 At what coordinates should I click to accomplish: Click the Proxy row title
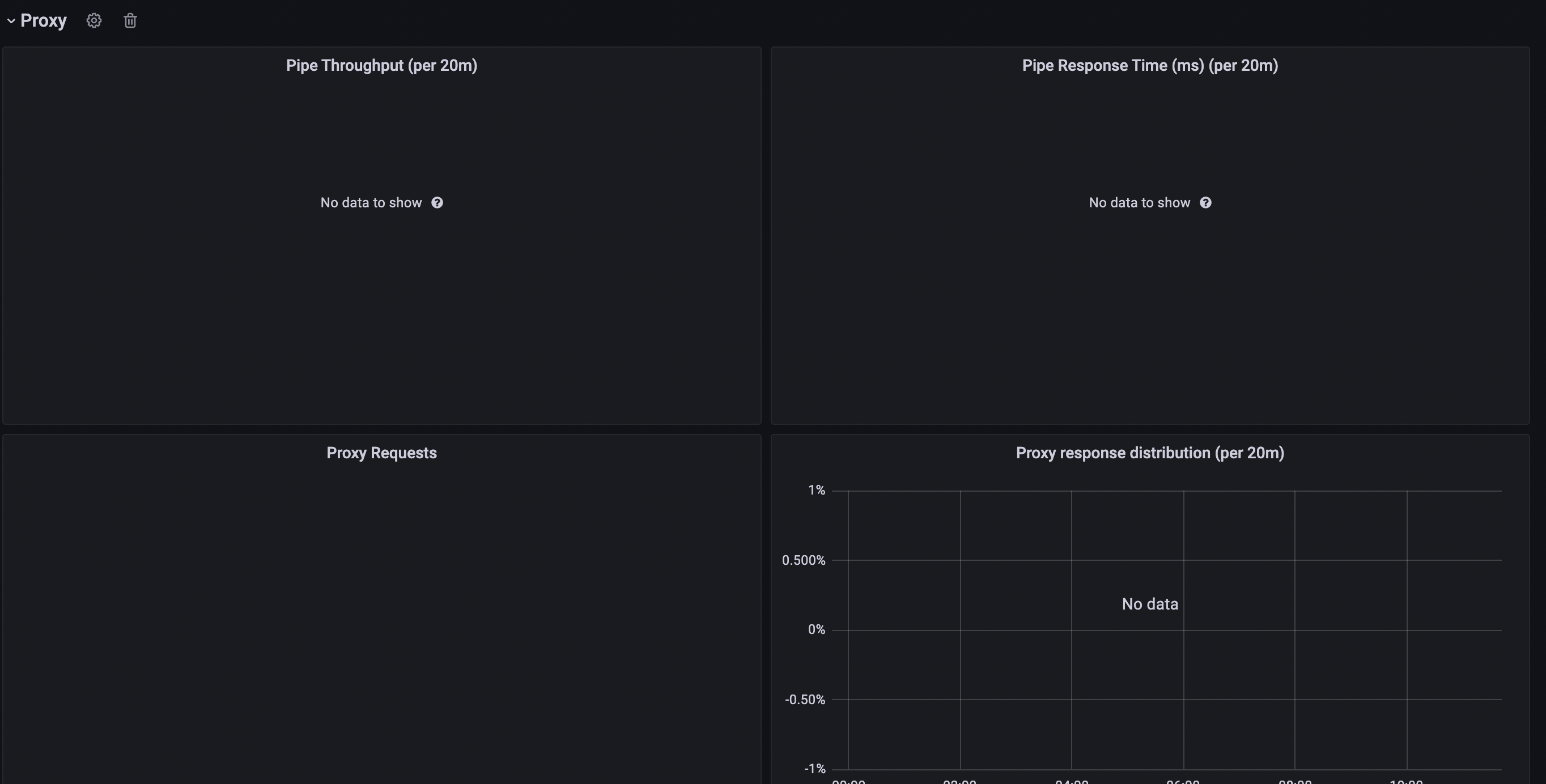point(43,21)
